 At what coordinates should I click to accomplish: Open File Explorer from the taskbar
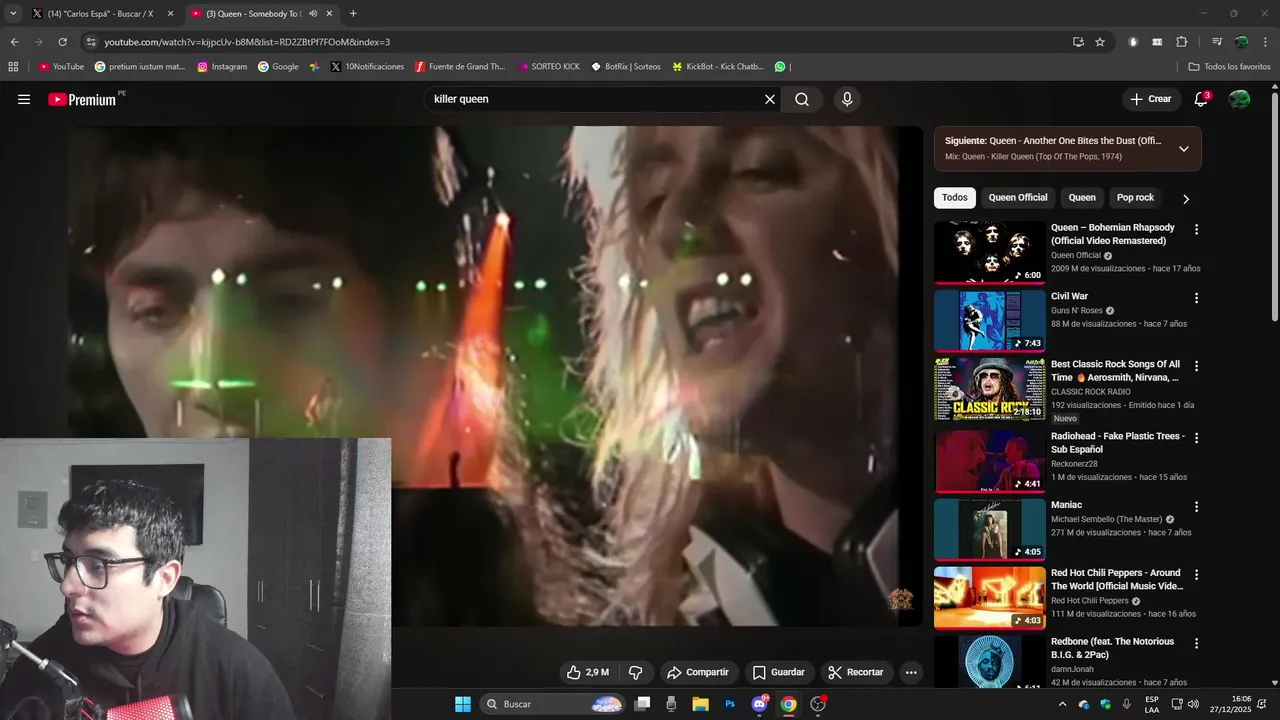tap(700, 704)
